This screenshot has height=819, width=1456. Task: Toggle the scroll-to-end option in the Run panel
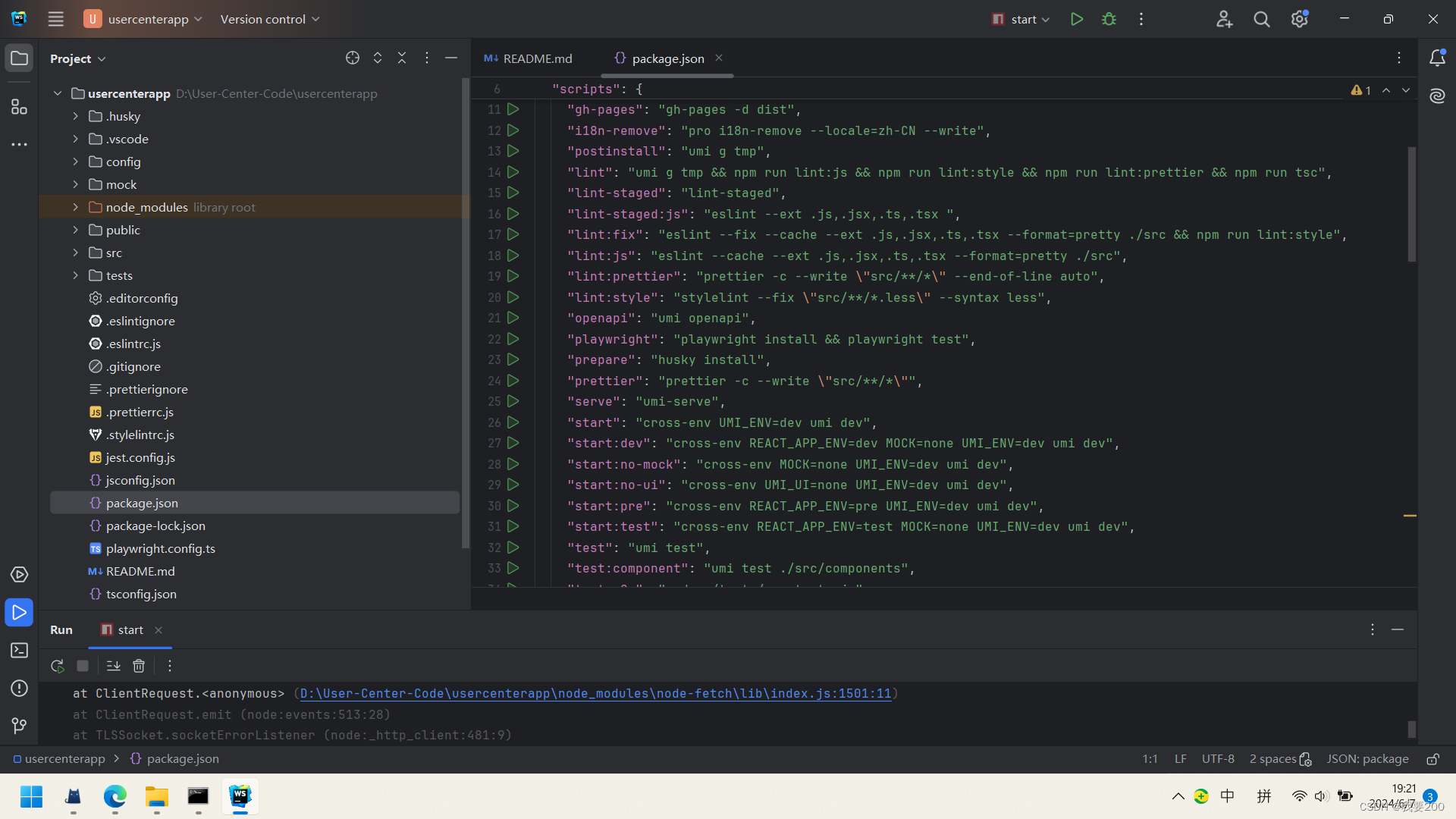pos(113,666)
